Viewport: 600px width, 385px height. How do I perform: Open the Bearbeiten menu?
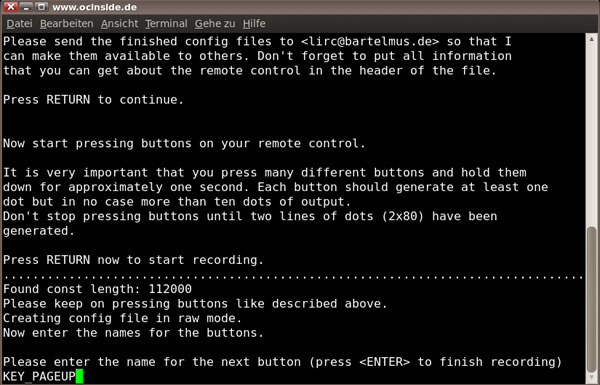click(67, 24)
